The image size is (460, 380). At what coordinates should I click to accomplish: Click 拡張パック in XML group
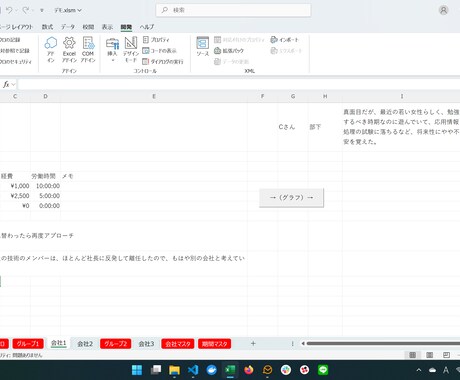229,51
